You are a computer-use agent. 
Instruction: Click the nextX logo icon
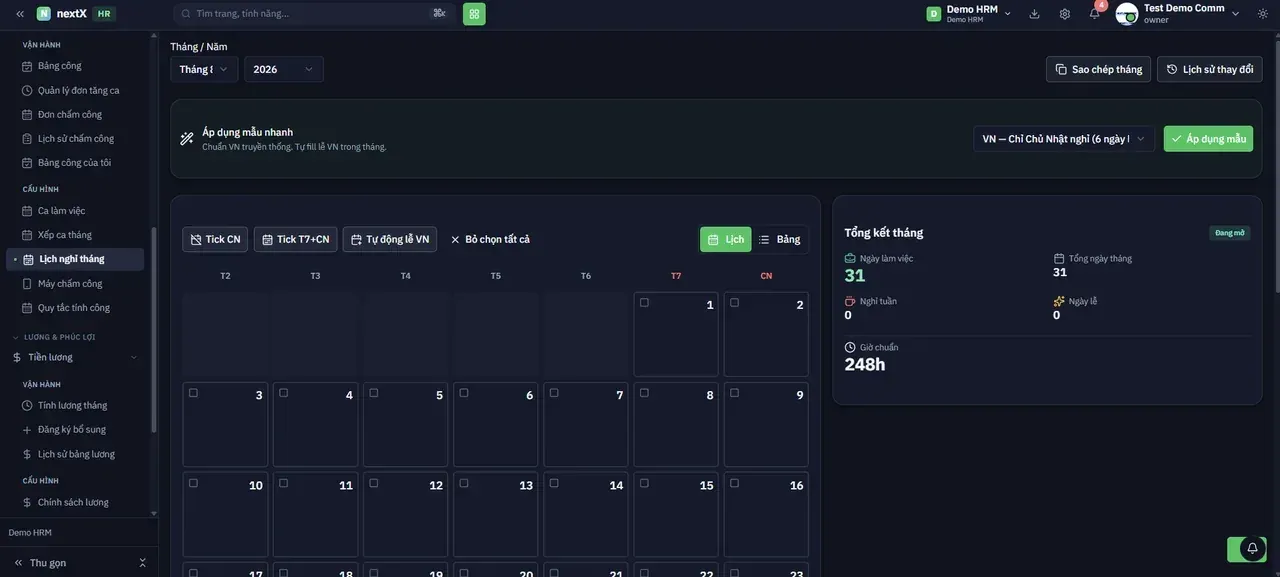(x=44, y=14)
